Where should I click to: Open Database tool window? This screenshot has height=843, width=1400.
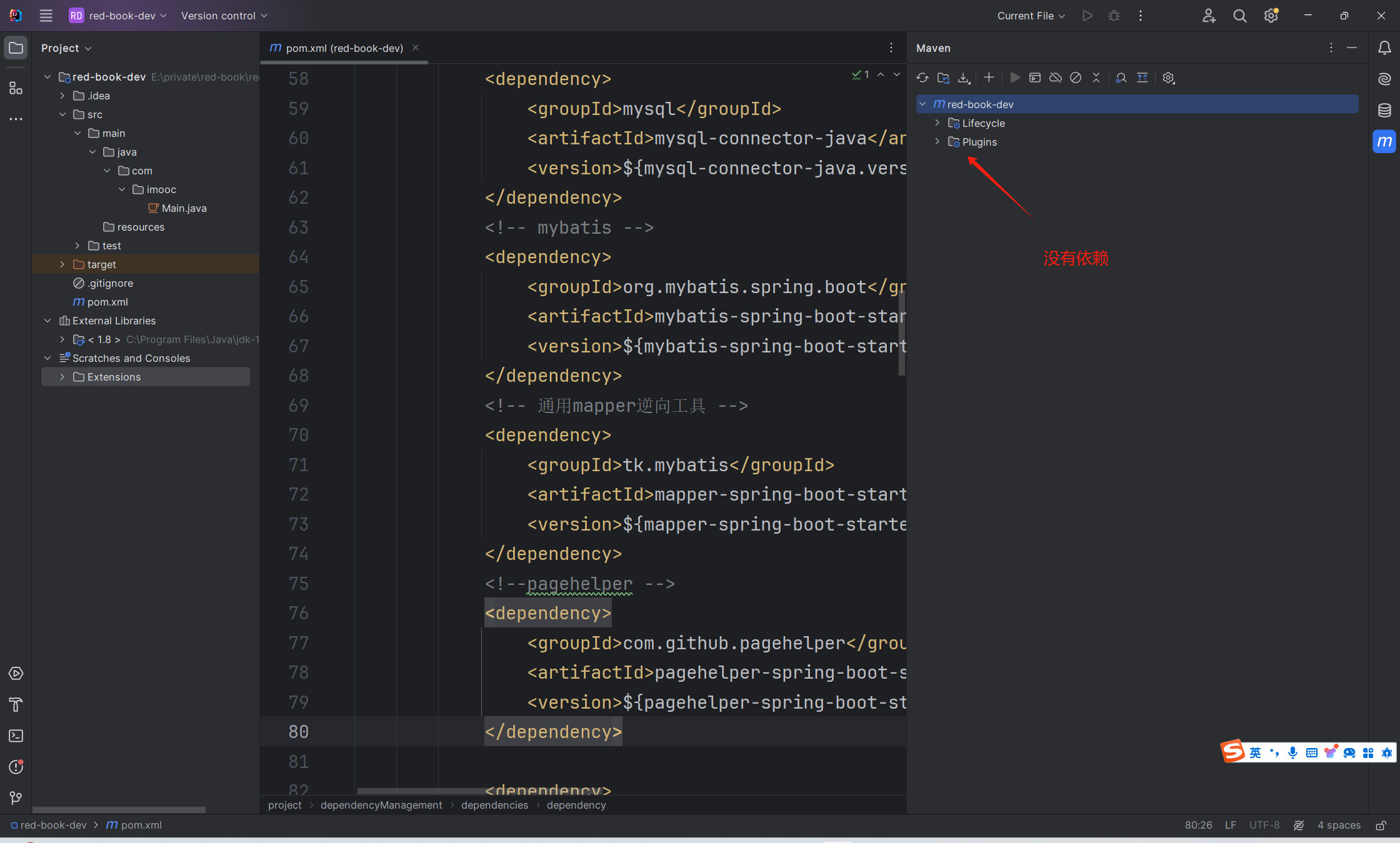pyautogui.click(x=1384, y=110)
